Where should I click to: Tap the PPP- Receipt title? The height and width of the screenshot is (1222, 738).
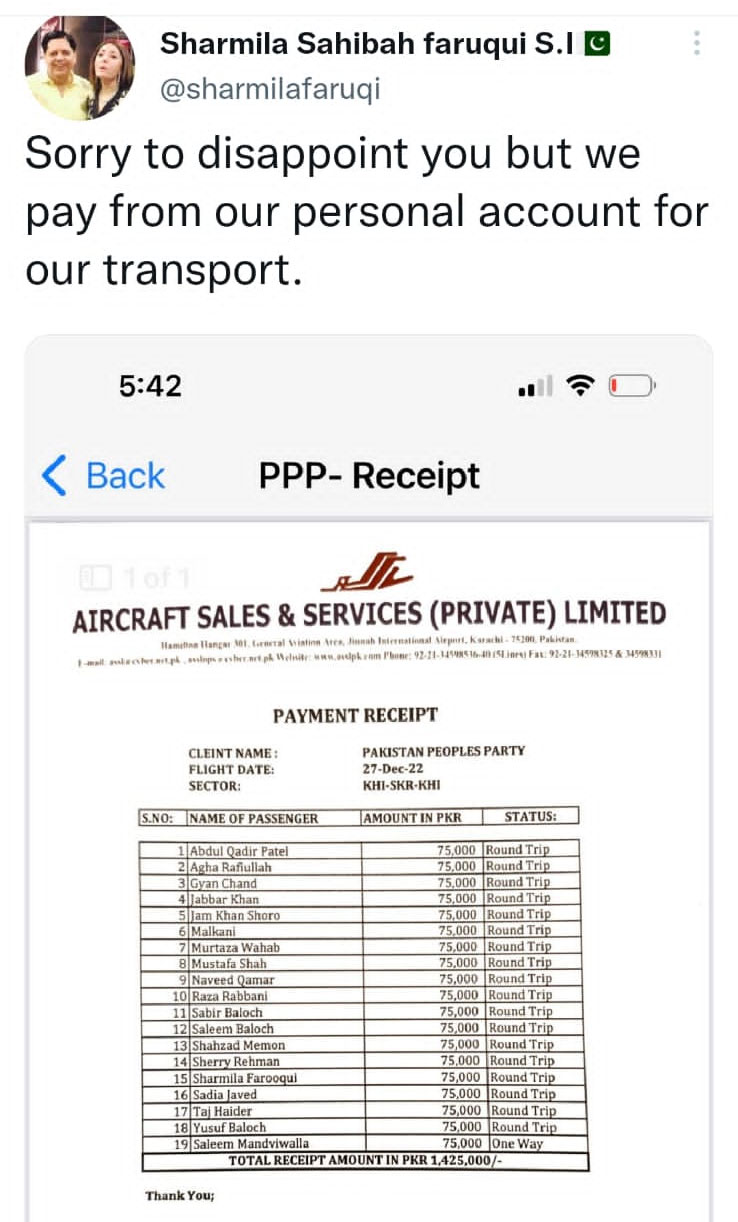pyautogui.click(x=369, y=476)
